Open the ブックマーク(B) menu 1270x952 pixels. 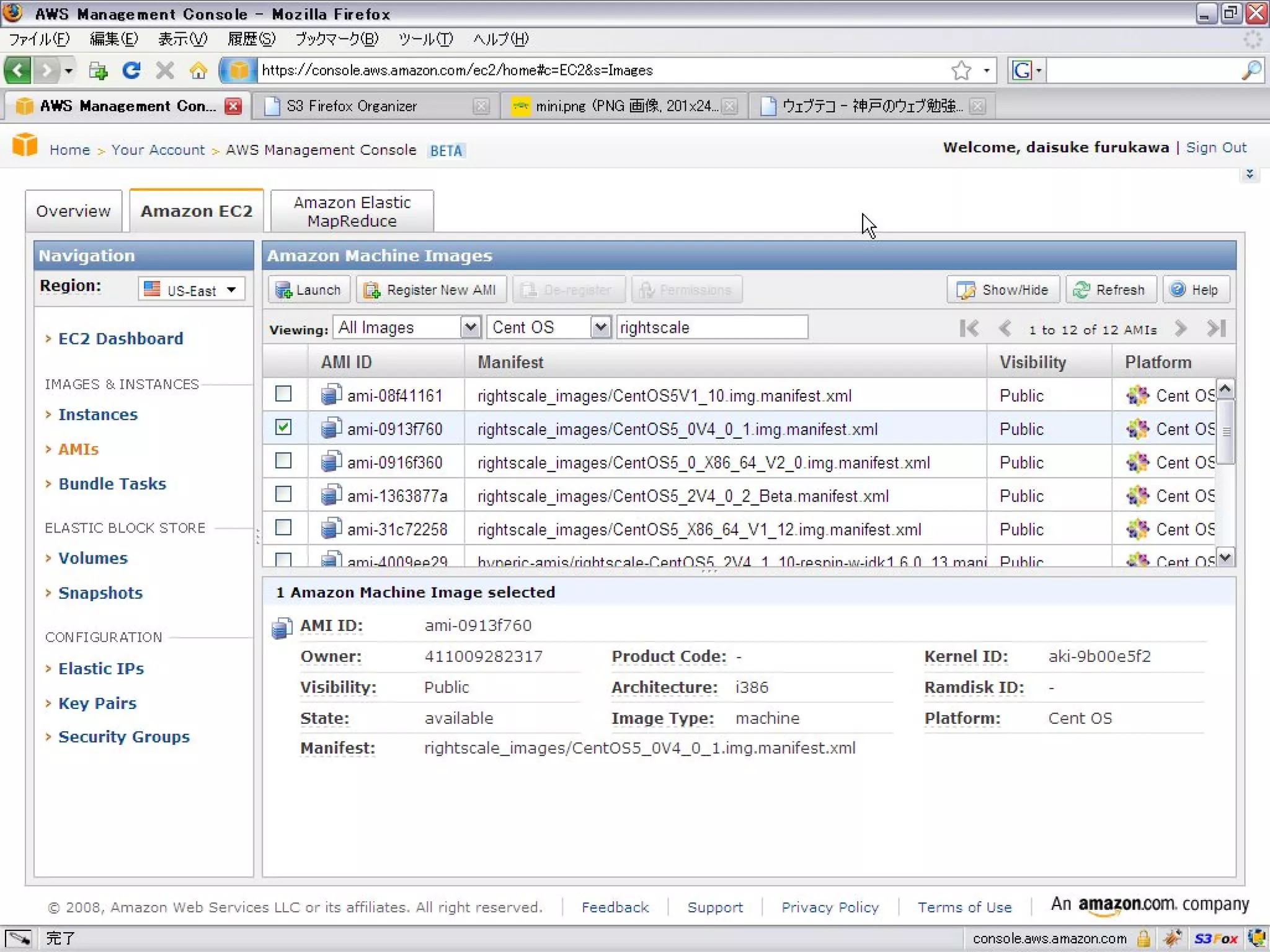coord(337,39)
